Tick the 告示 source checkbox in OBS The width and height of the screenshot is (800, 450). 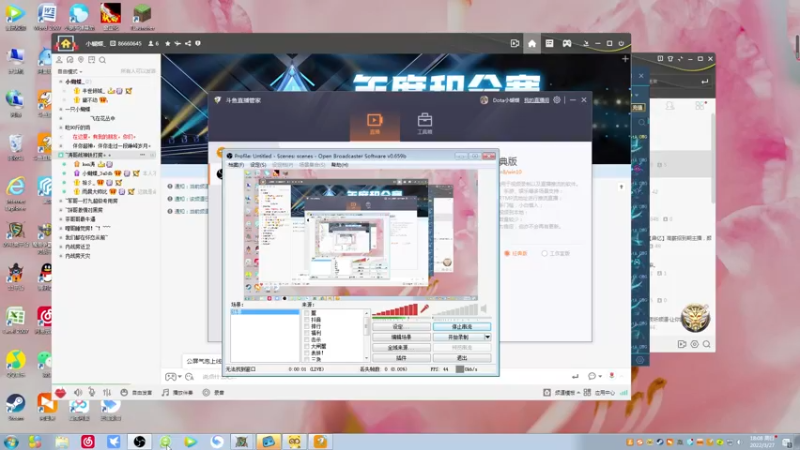307,339
